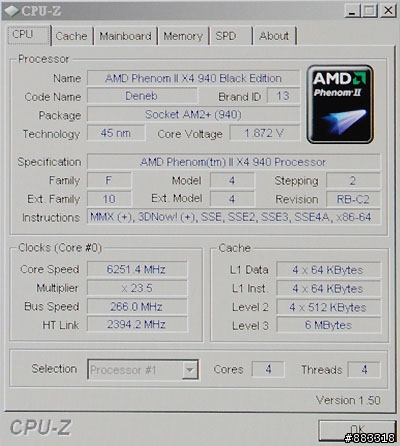Click the Revision value RB-C2
The height and width of the screenshot is (446, 400).
(x=353, y=199)
